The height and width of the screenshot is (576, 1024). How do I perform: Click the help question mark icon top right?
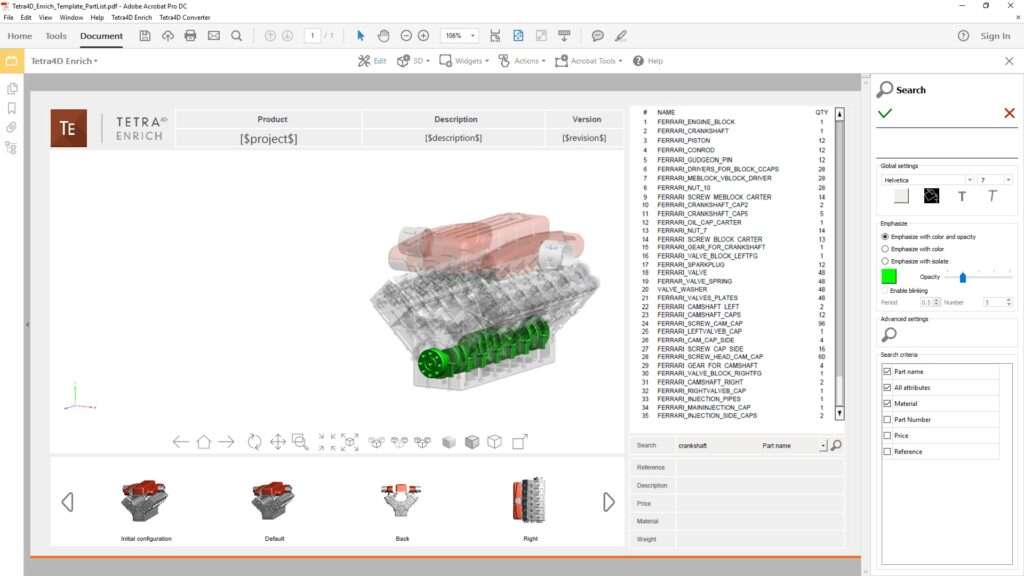pyautogui.click(x=963, y=36)
